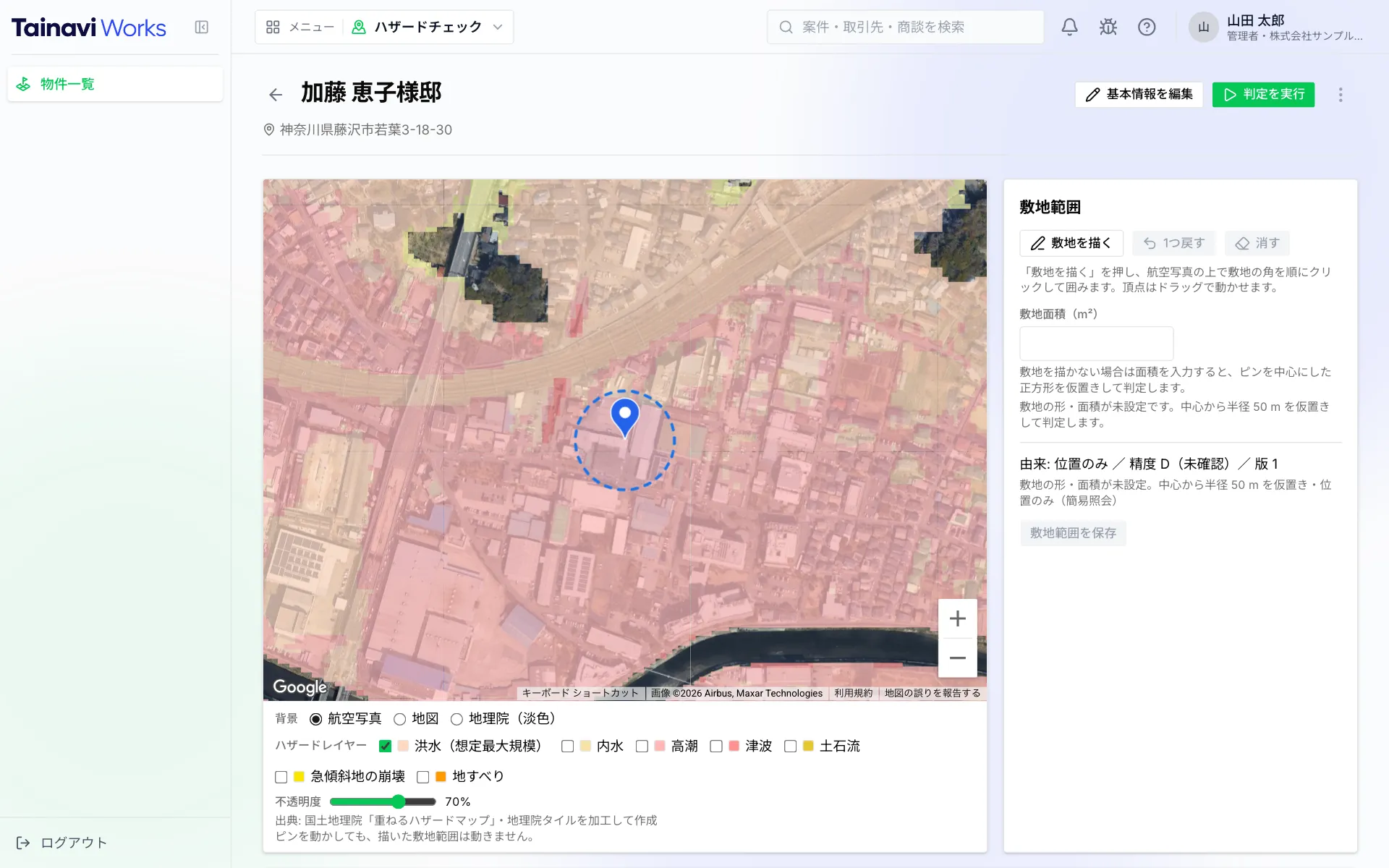The height and width of the screenshot is (868, 1389).
Task: Expand the ハザードチェック dropdown
Action: tap(427, 27)
